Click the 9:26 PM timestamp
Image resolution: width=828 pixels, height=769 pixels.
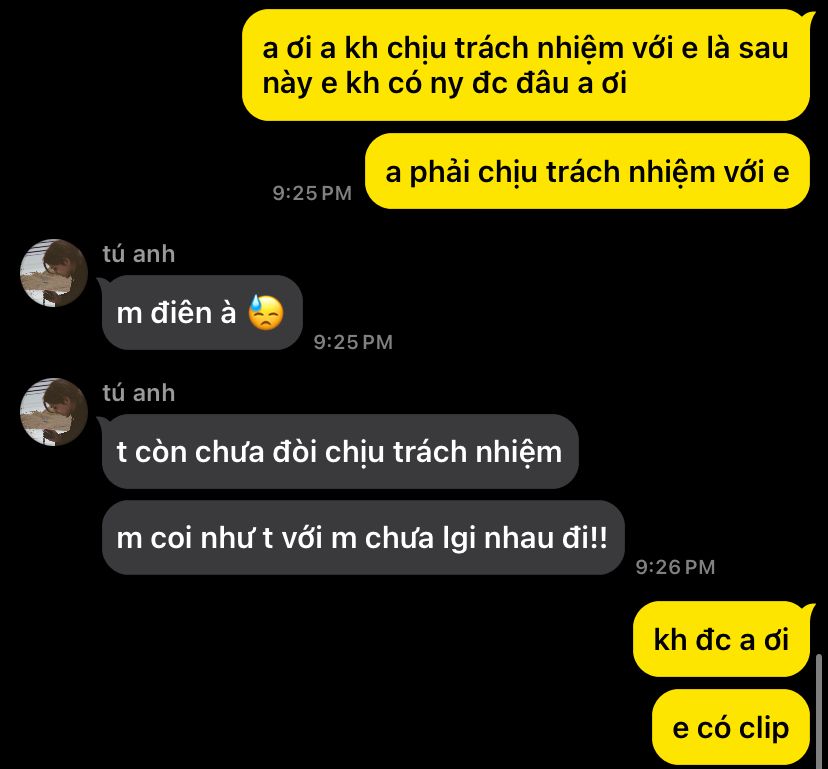pos(675,567)
